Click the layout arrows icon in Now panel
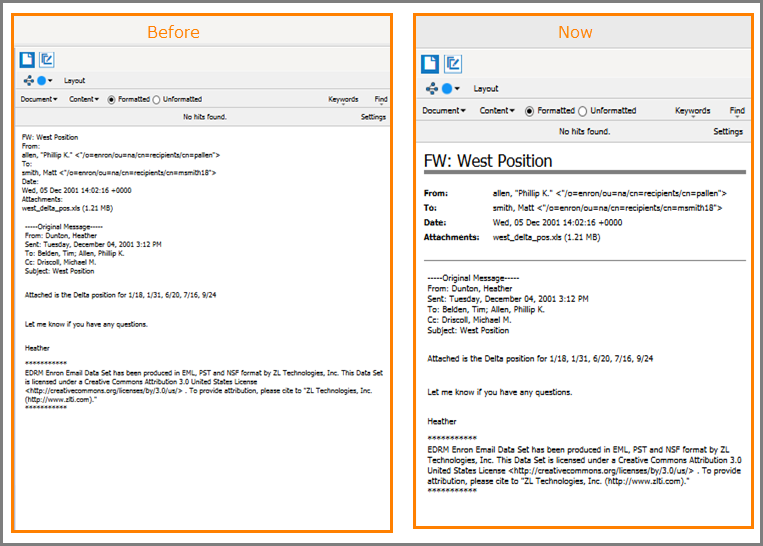The height and width of the screenshot is (546, 763). (432, 89)
